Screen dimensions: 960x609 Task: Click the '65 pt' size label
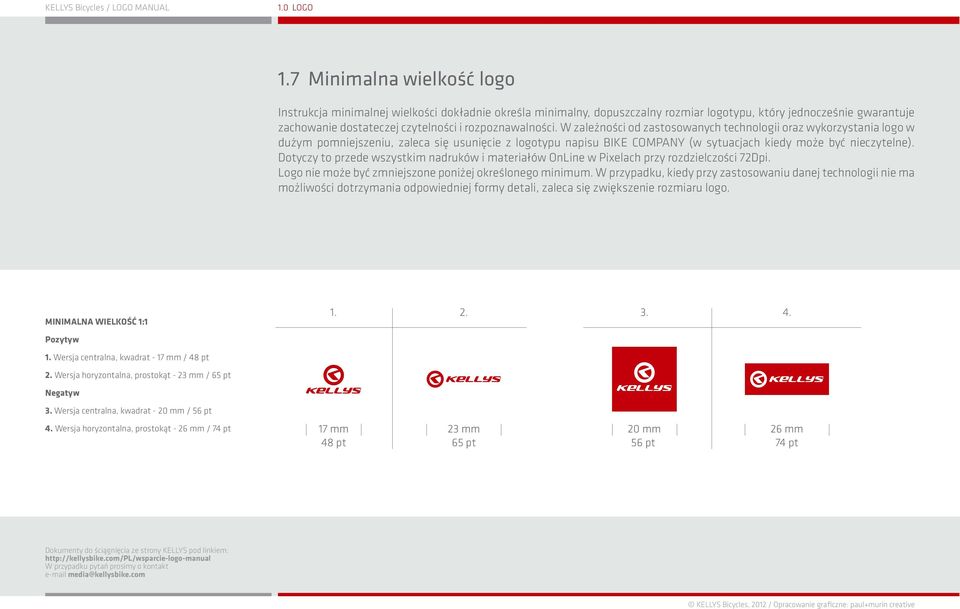click(463, 443)
